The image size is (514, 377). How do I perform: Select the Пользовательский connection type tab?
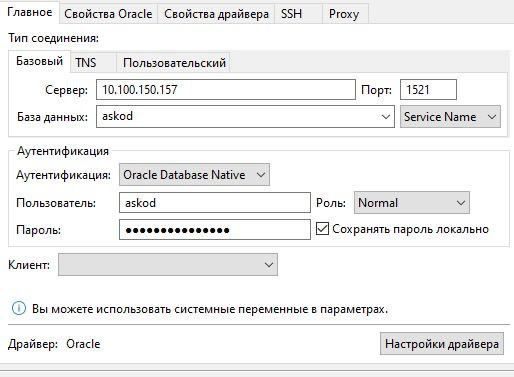173,62
